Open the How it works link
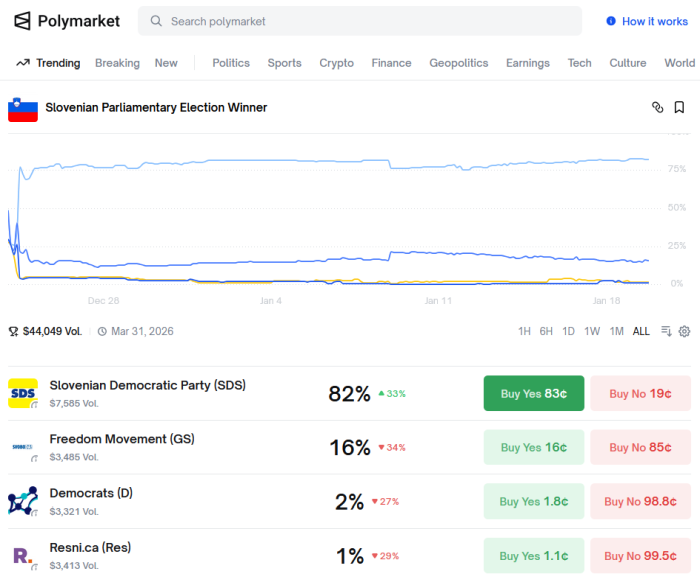 click(647, 21)
